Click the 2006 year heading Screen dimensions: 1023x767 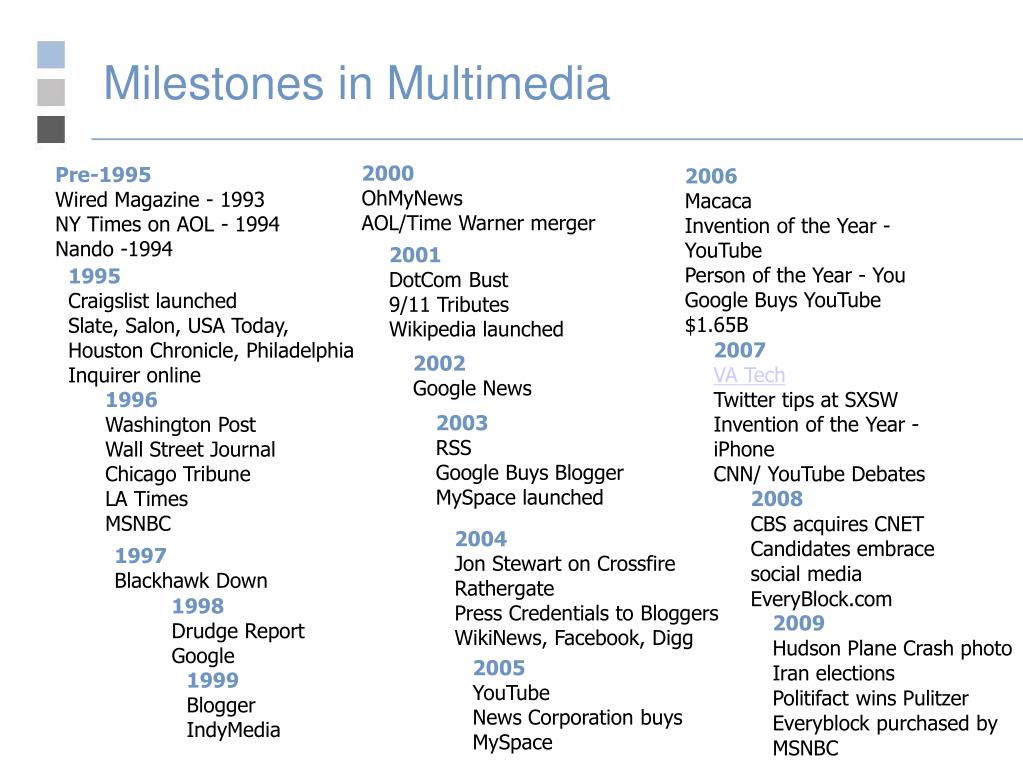coord(711,175)
